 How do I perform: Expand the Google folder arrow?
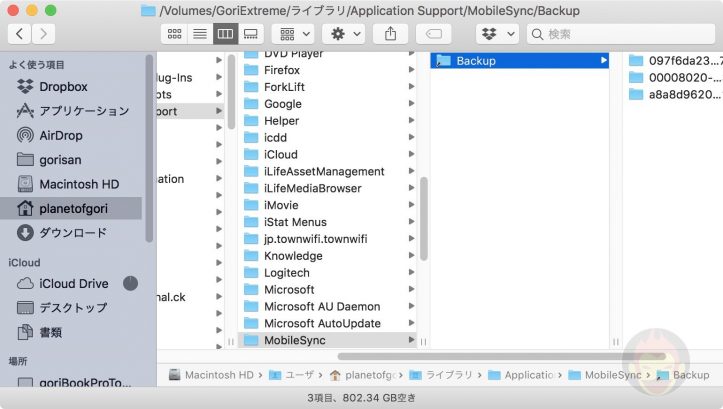point(411,103)
